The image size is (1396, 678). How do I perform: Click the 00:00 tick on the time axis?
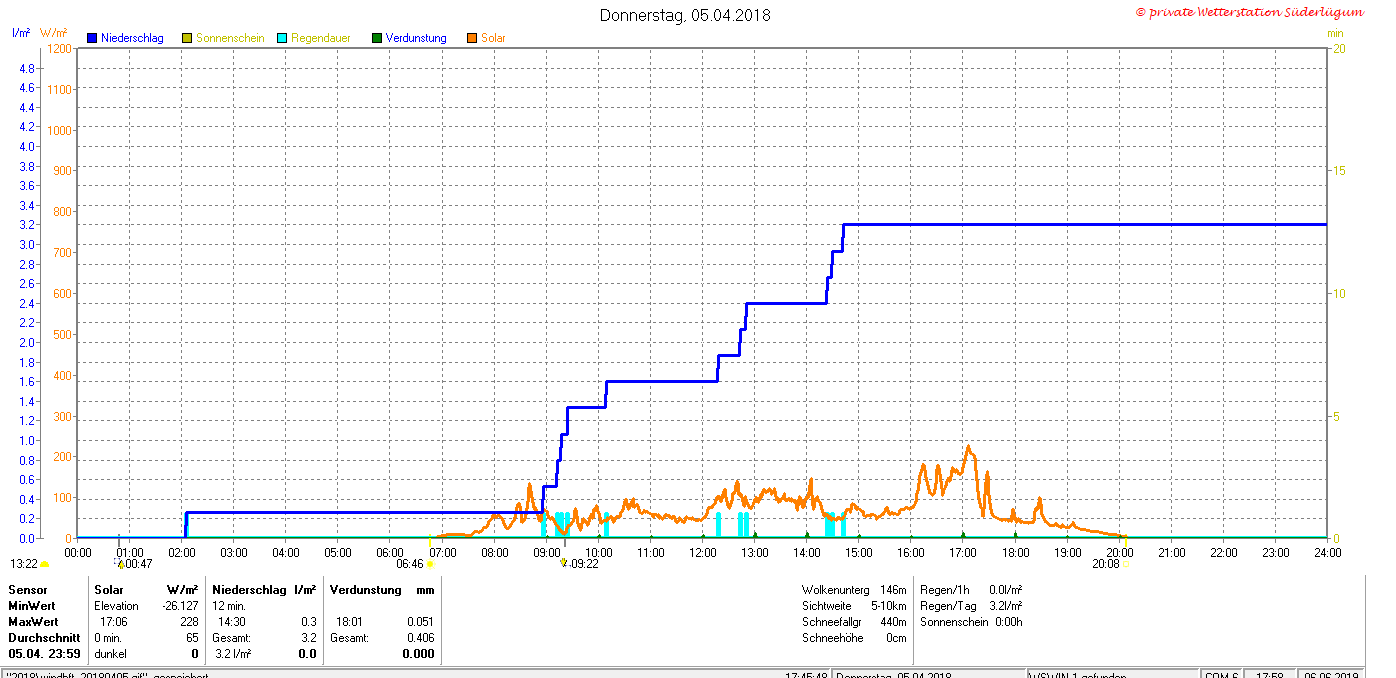point(78,552)
